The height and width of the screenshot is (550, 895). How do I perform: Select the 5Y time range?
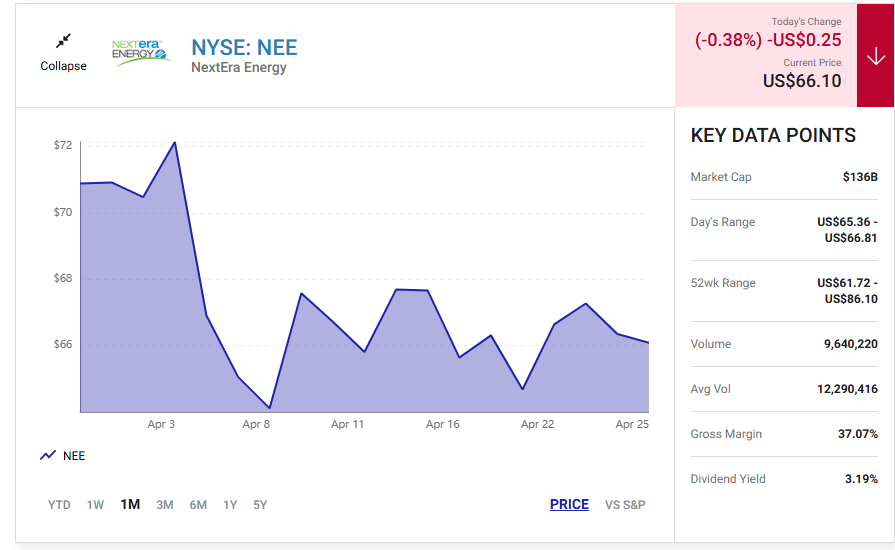[x=260, y=505]
